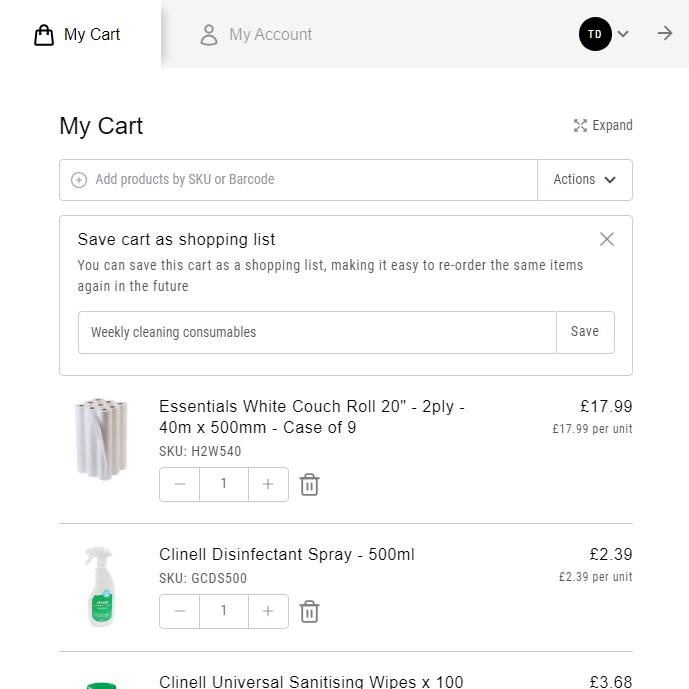The height and width of the screenshot is (689, 689).
Task: Increase quantity of Clinell Disinfectant Spray
Action: tap(268, 612)
